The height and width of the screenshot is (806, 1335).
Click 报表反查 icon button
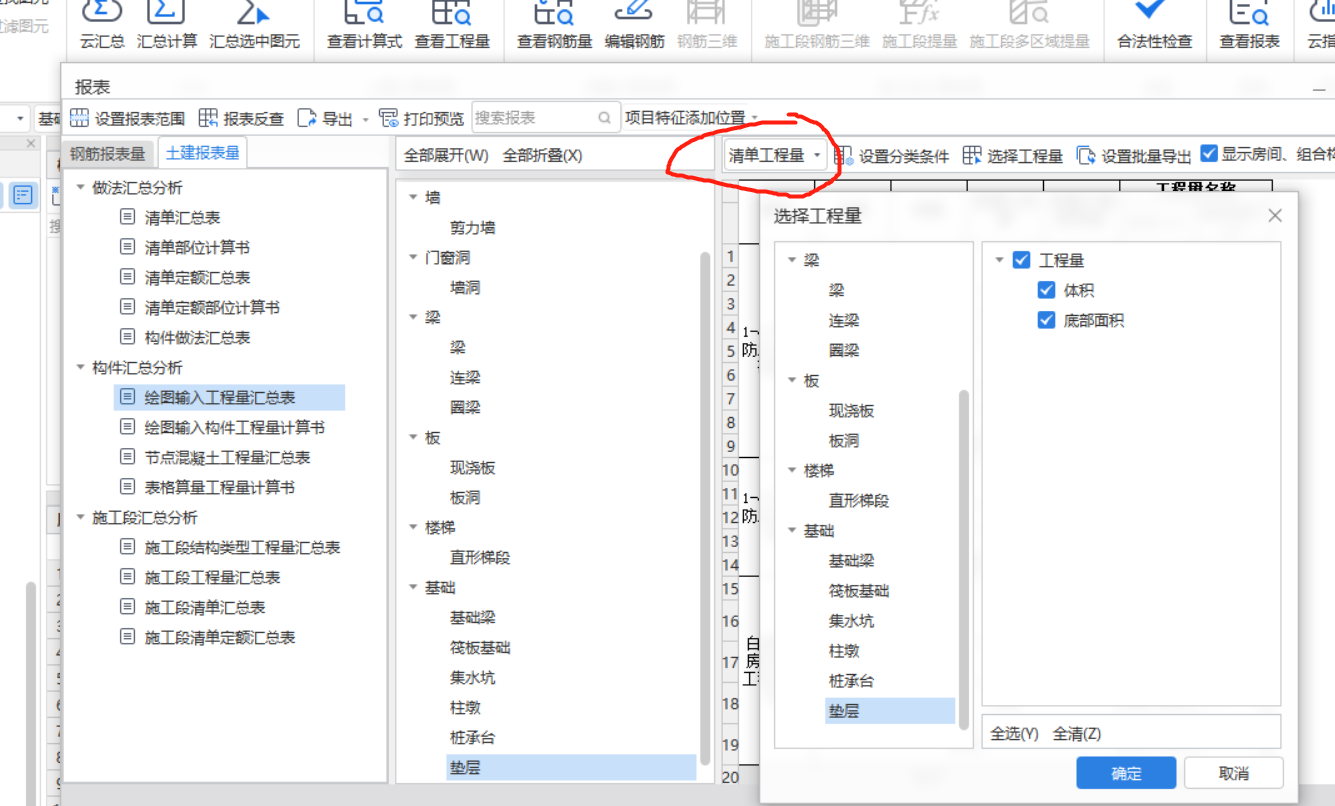pos(208,118)
